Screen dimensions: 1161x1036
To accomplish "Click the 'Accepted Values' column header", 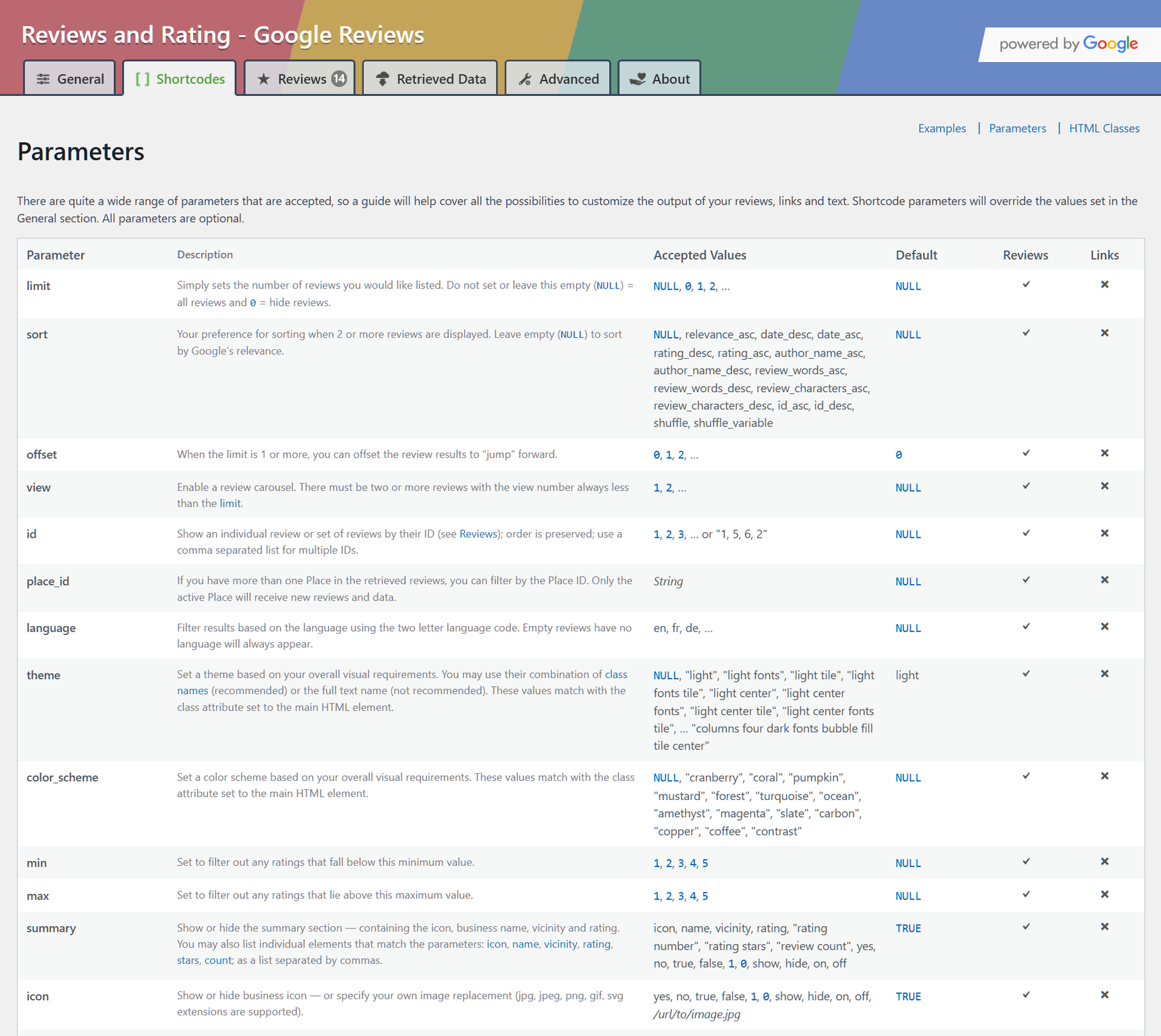I will click(699, 255).
